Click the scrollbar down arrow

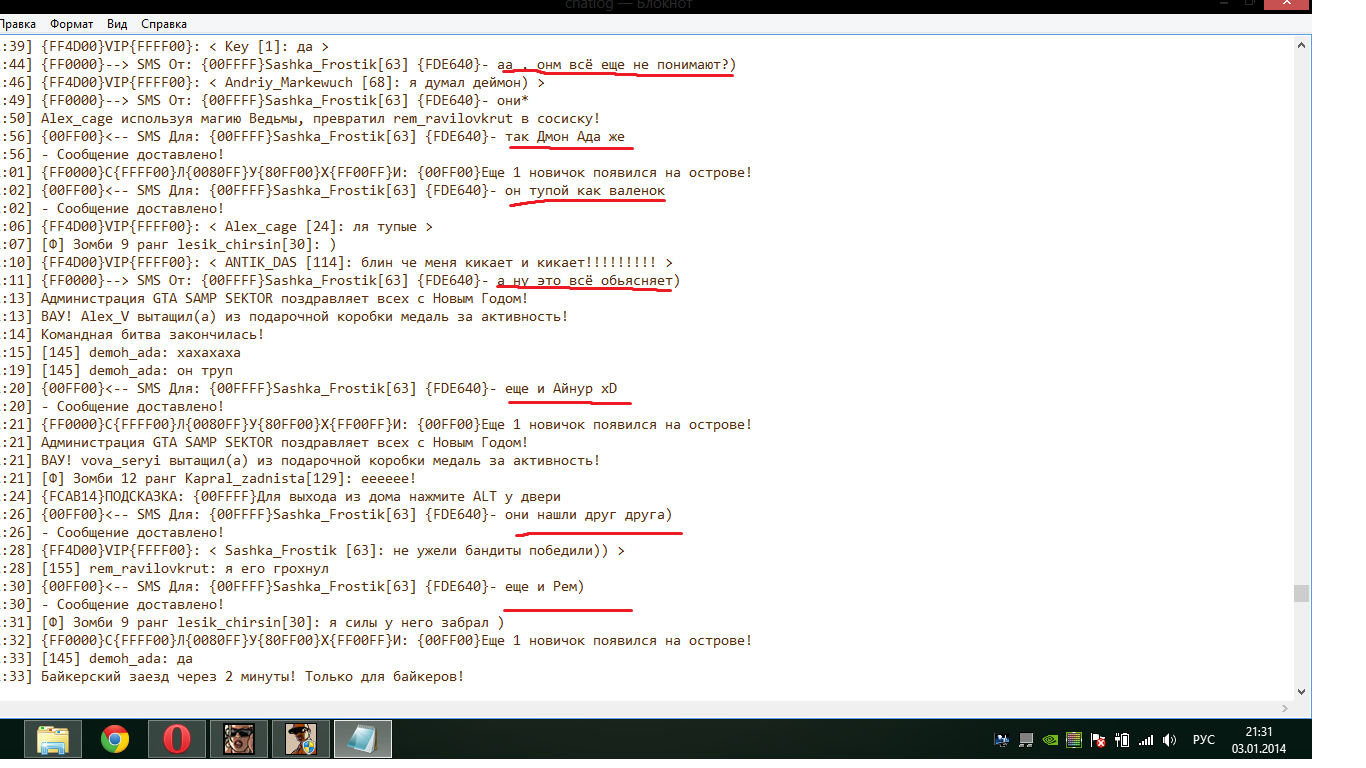1301,691
